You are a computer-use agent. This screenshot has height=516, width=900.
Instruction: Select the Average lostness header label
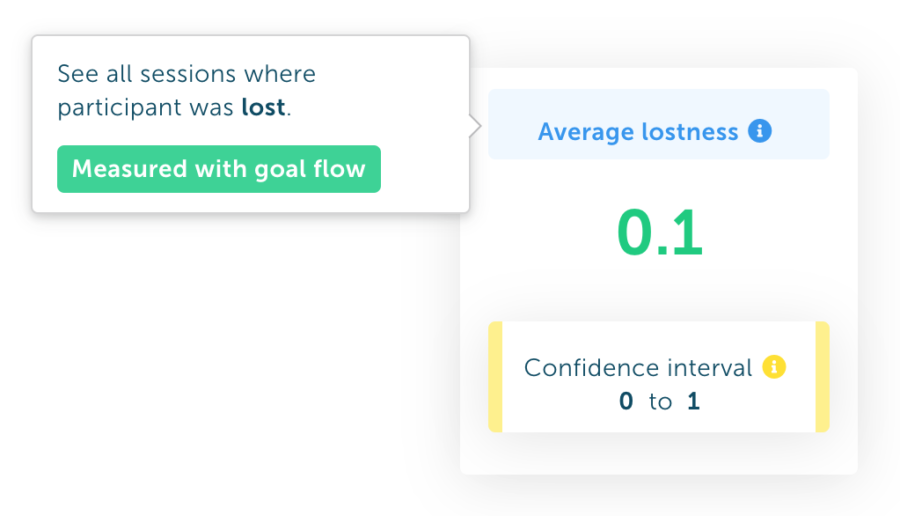[x=638, y=132]
